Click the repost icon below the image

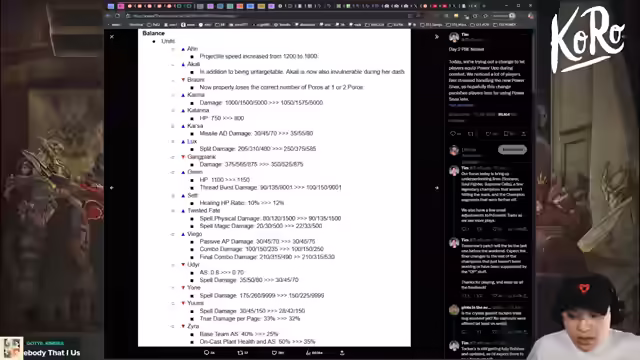[x=240, y=353]
